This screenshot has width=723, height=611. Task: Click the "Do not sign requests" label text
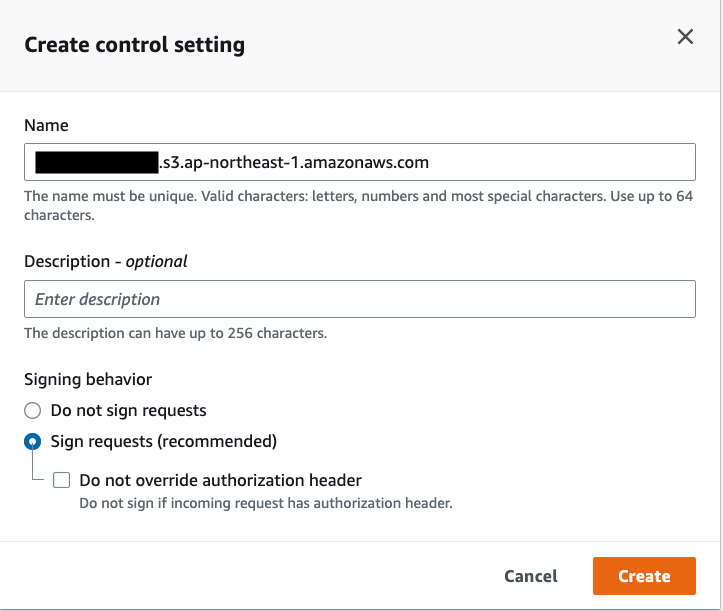tap(128, 410)
